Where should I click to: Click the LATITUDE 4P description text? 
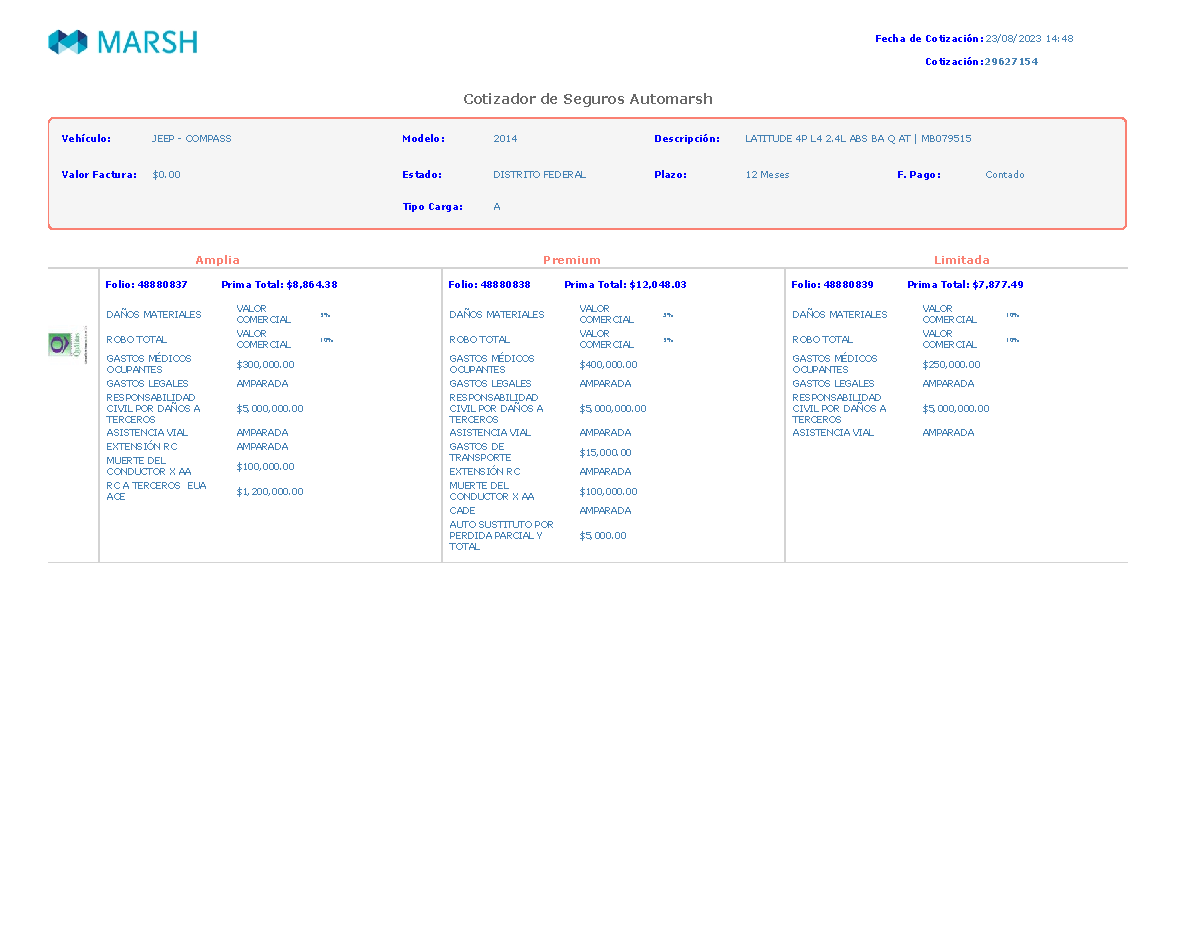click(x=858, y=139)
